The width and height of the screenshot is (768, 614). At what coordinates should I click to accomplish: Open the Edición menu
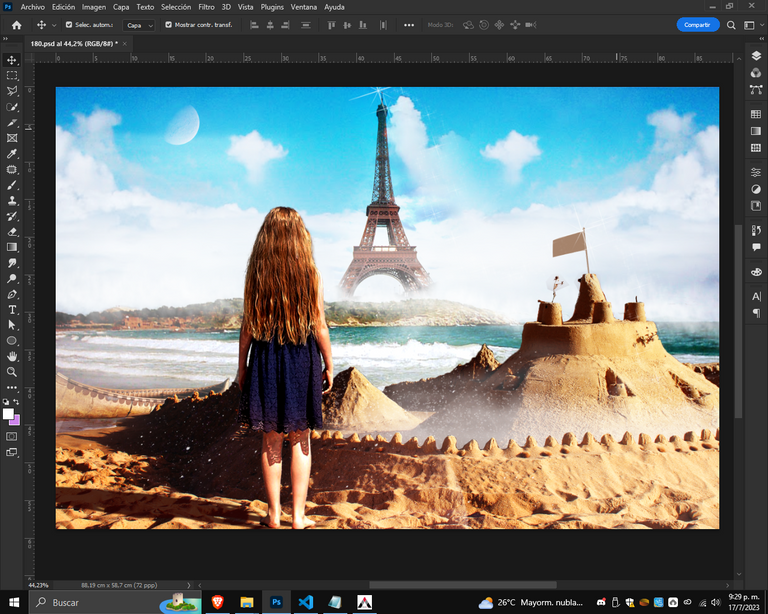coord(63,7)
